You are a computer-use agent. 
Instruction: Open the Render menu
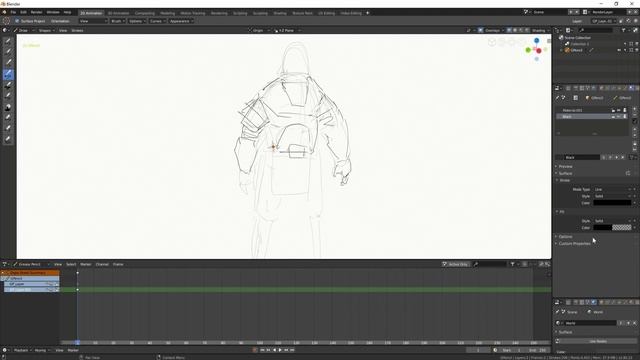point(36,12)
